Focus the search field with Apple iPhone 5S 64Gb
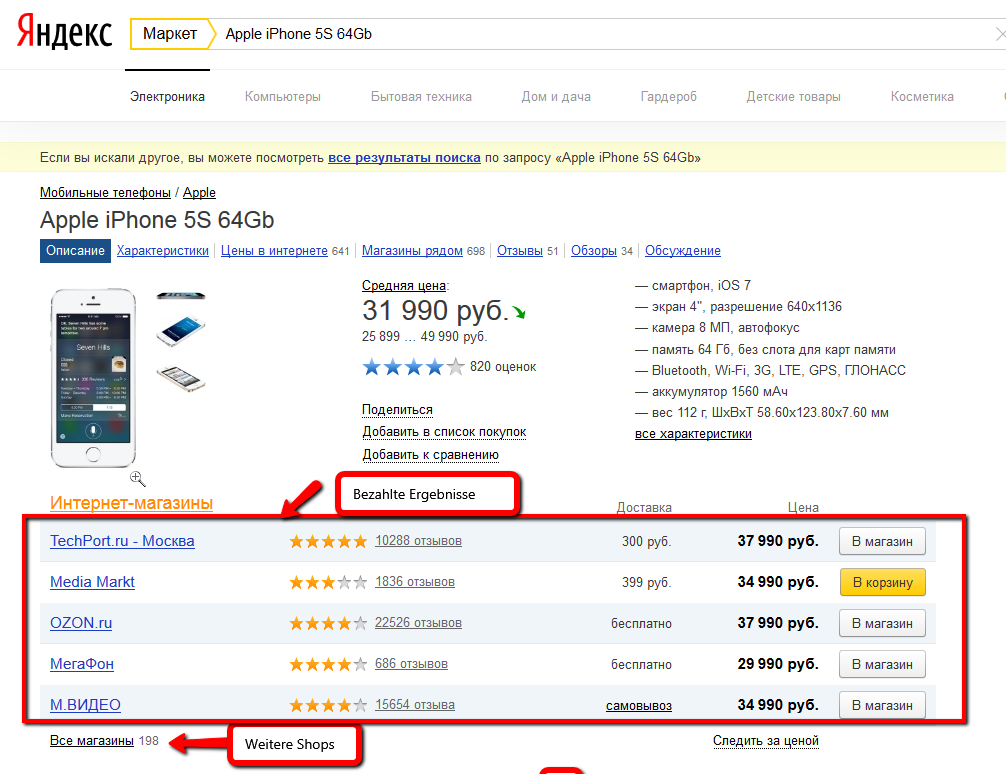This screenshot has width=1006, height=774. 603,34
